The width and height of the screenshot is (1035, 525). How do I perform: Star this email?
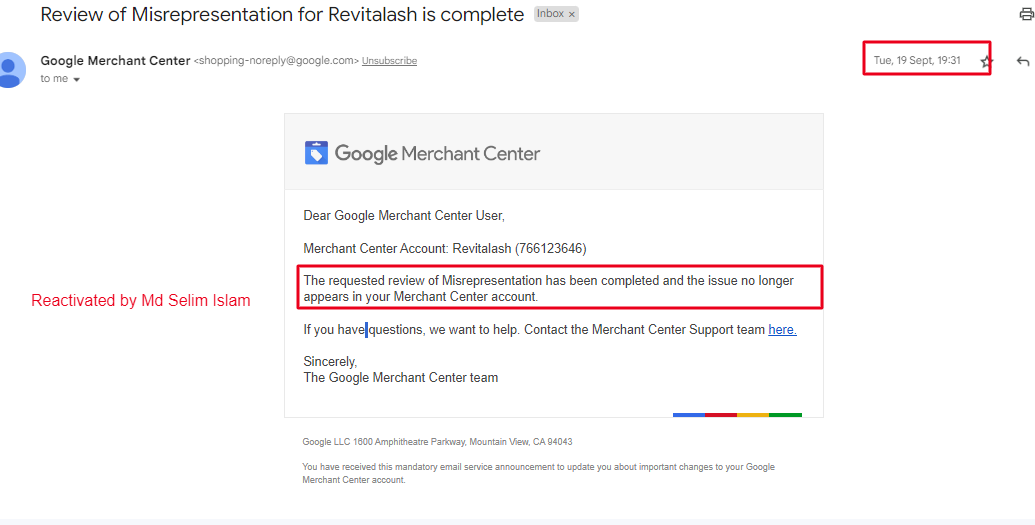[x=987, y=62]
